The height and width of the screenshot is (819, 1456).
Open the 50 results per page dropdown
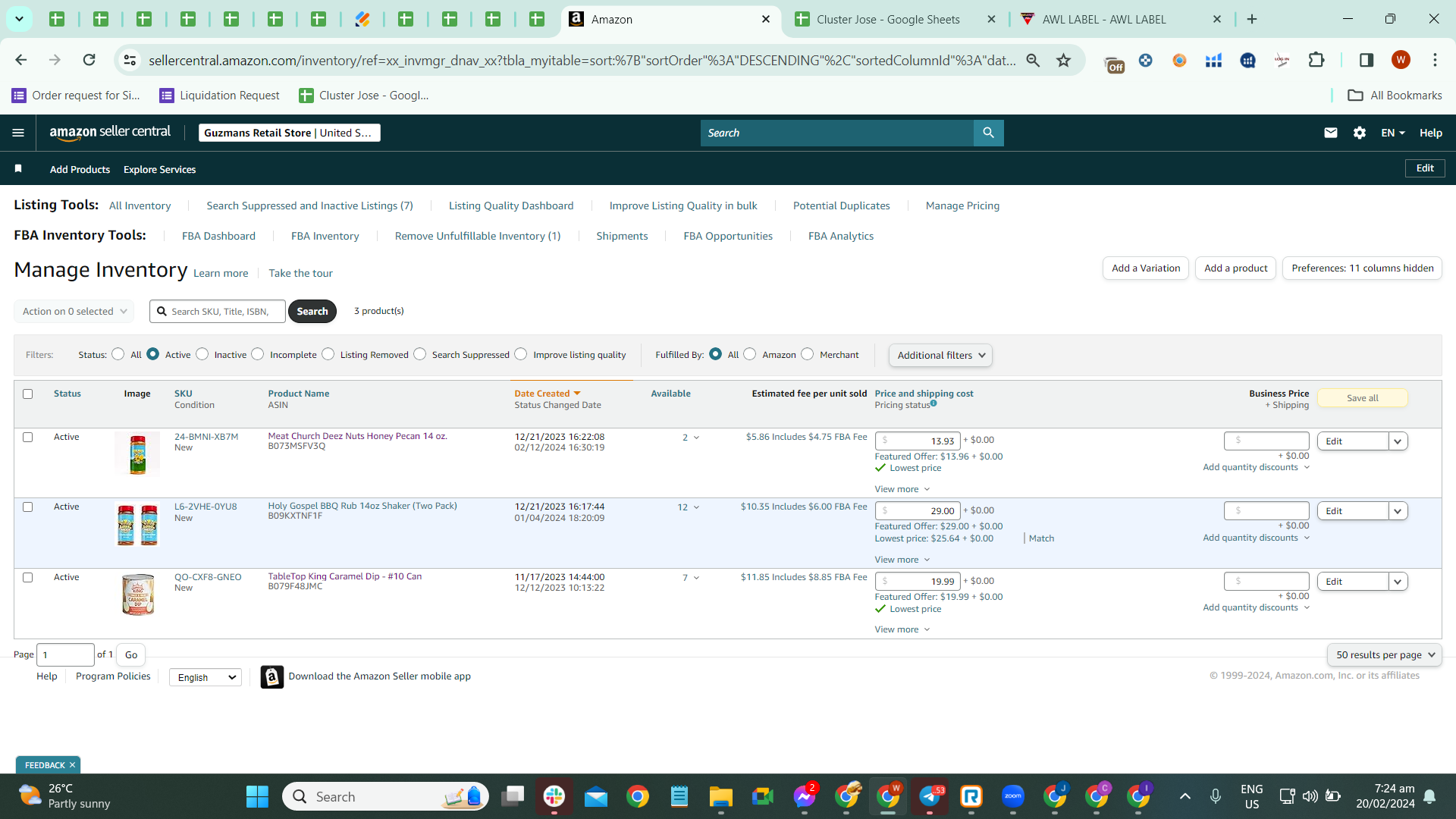[x=1385, y=654]
